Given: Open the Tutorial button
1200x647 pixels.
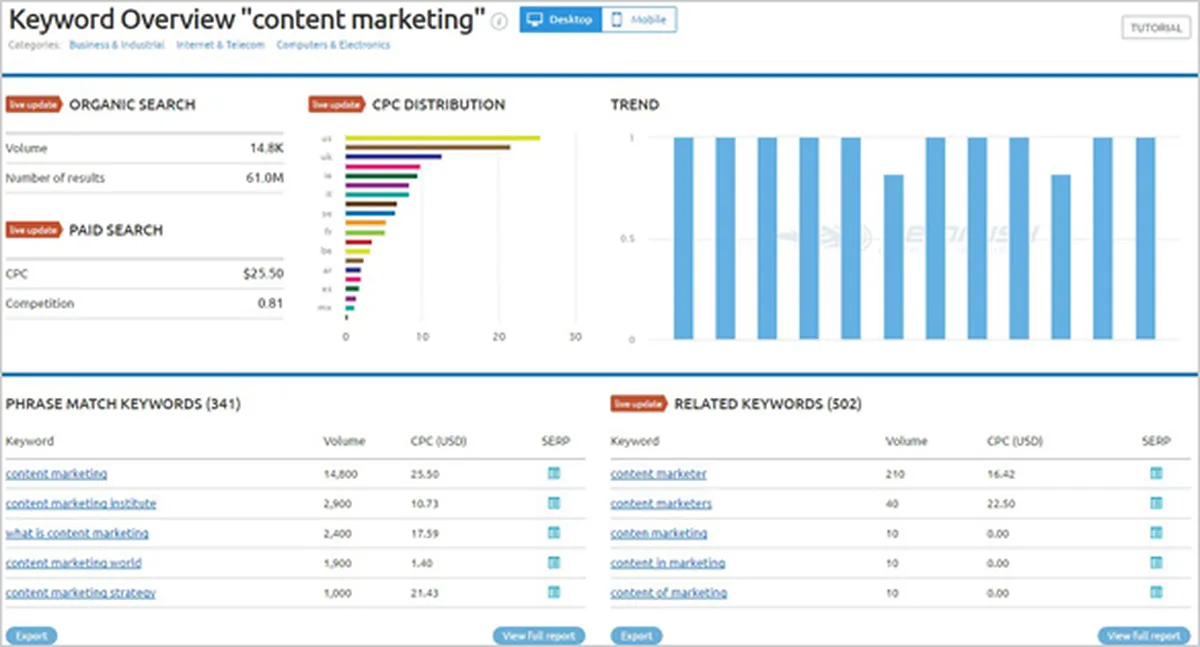Looking at the screenshot, I should [x=1156, y=28].
